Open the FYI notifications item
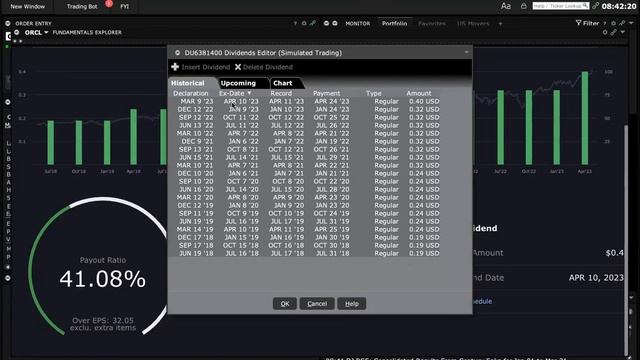This screenshot has height=360, width=640. [x=124, y=7]
